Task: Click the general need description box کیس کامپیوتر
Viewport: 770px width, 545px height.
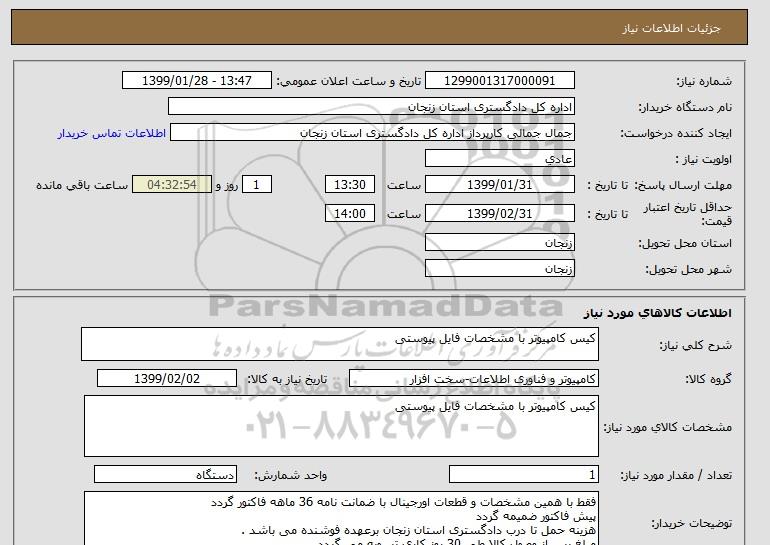Action: coord(340,344)
